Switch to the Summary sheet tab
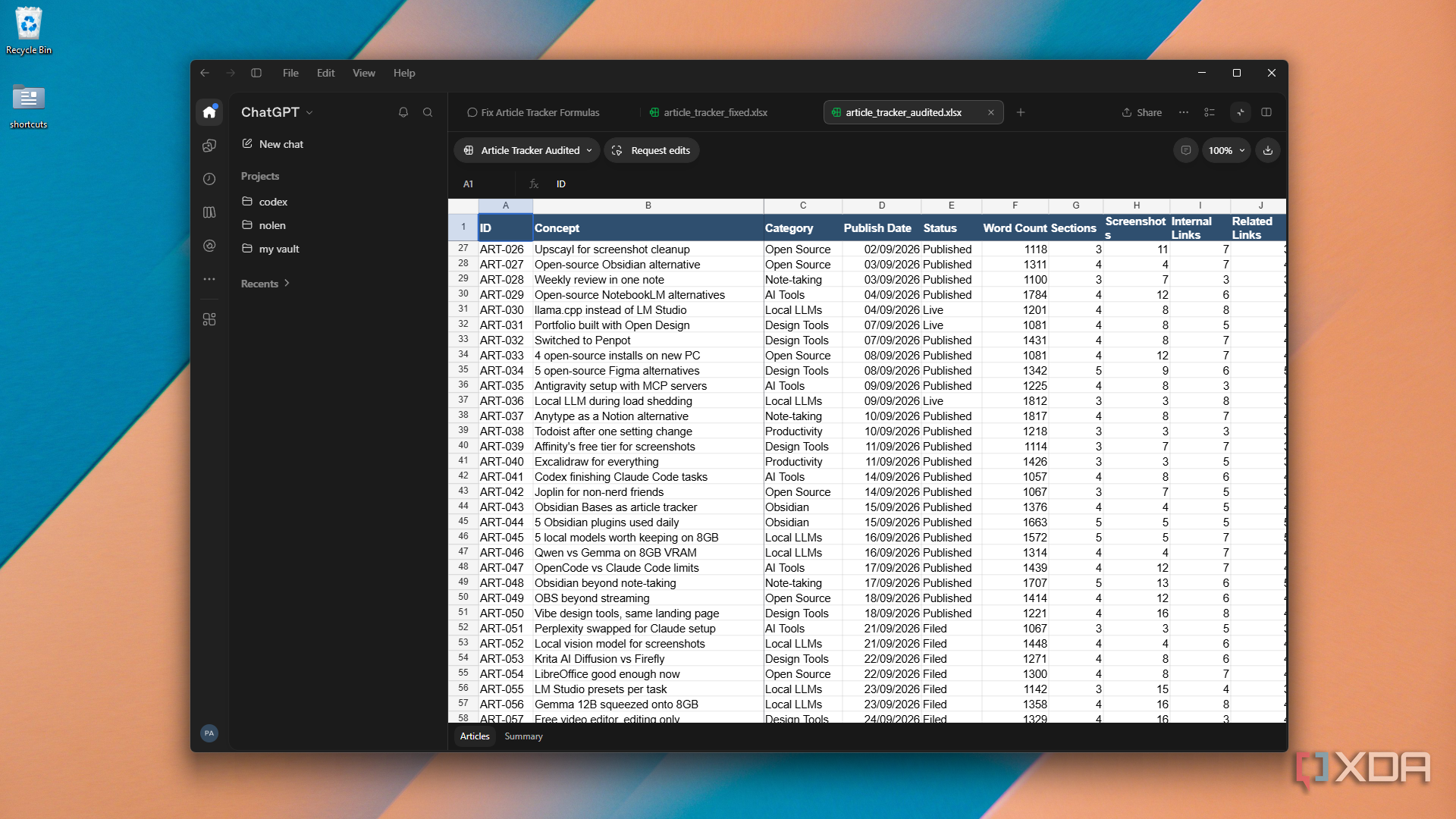Viewport: 1456px width, 819px height. click(523, 736)
